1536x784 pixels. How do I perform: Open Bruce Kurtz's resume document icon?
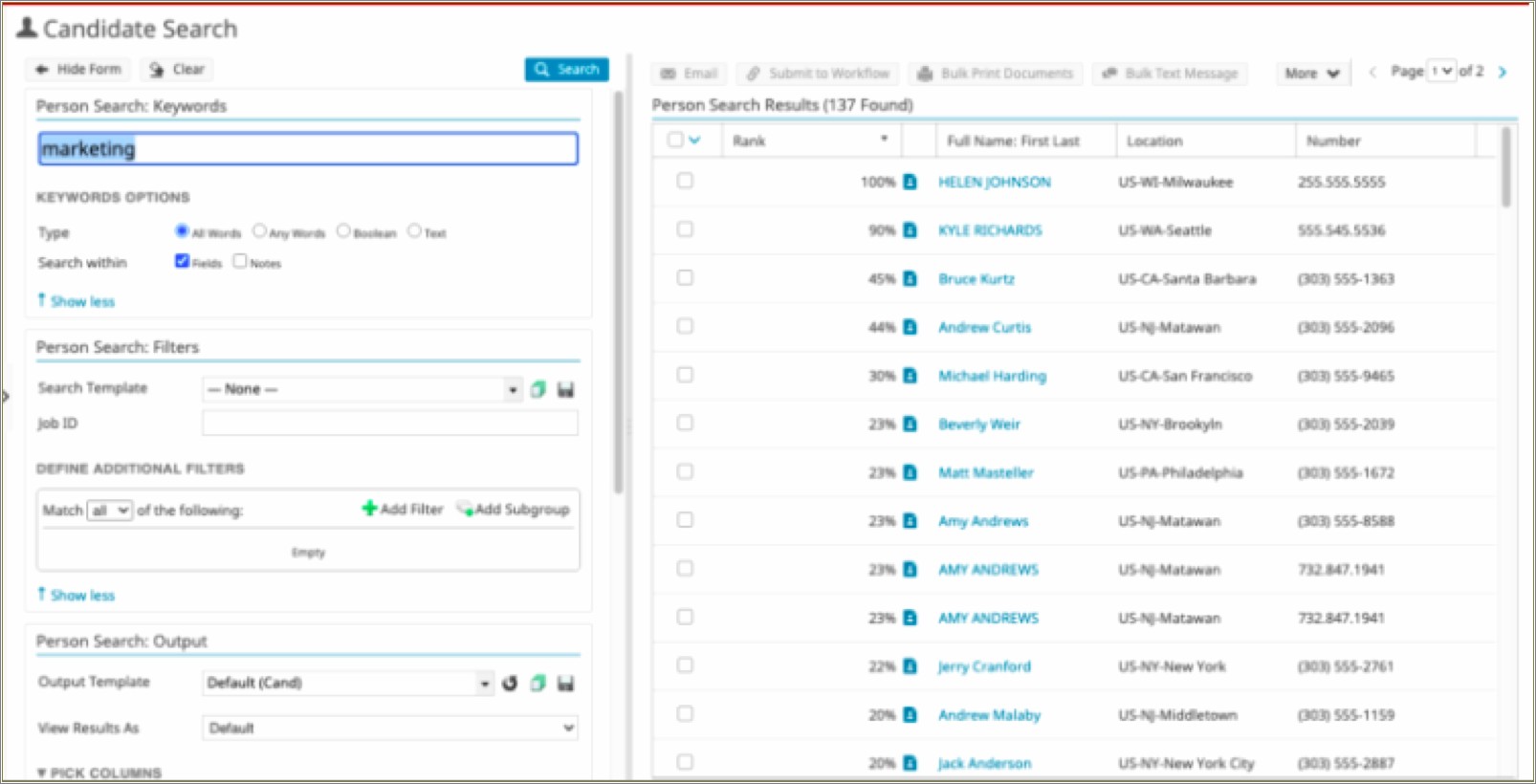click(x=910, y=279)
